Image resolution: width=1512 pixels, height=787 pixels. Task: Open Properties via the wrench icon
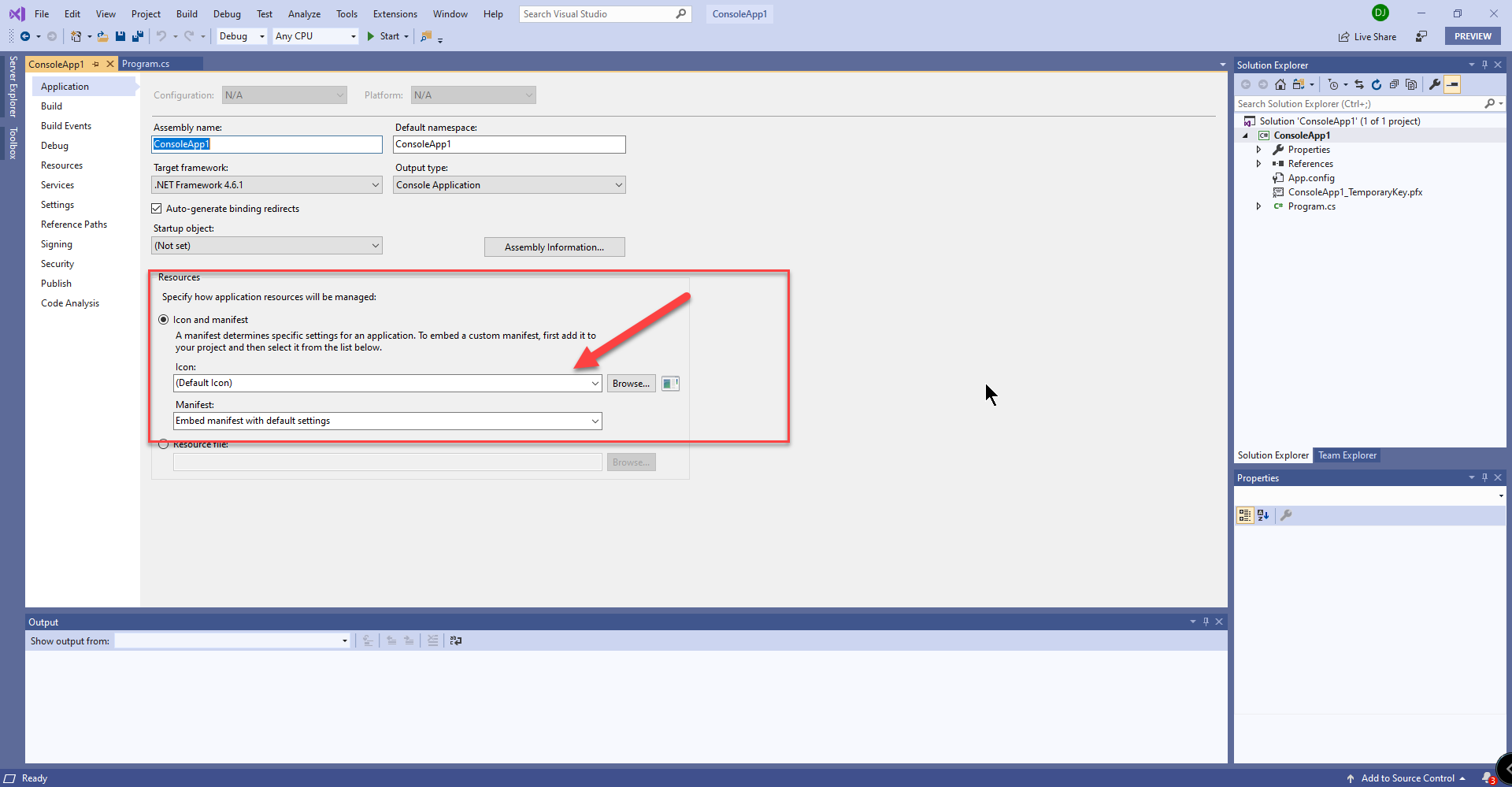(x=1435, y=84)
